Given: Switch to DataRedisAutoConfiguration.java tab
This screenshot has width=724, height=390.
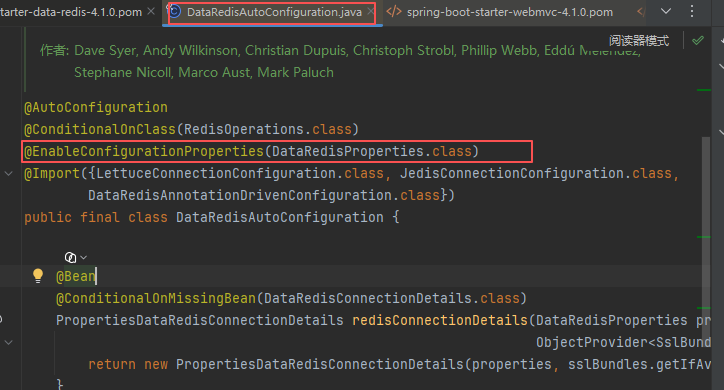Looking at the screenshot, I should [274, 12].
